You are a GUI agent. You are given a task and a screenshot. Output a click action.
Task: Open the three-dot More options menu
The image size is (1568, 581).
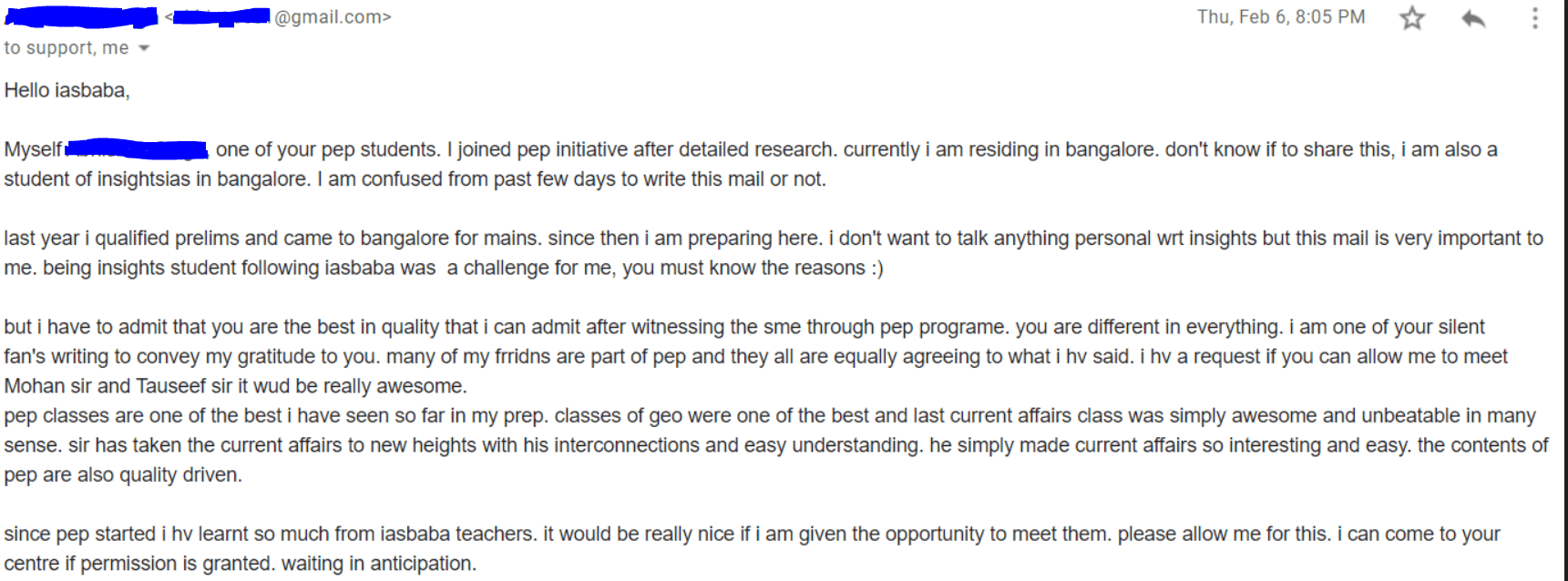(x=1535, y=18)
